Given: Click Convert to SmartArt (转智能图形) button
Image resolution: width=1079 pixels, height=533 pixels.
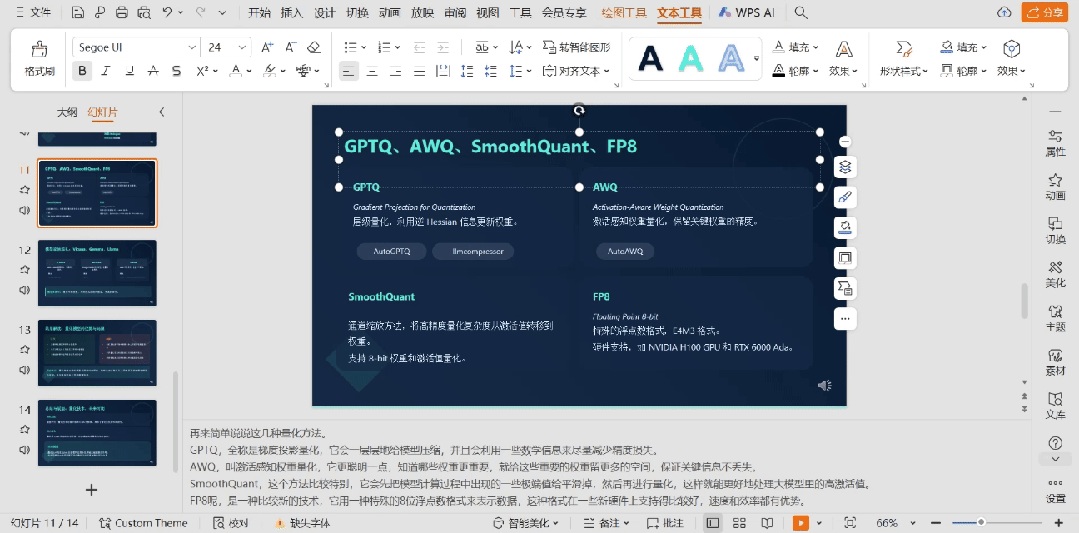Looking at the screenshot, I should pyautogui.click(x=576, y=47).
